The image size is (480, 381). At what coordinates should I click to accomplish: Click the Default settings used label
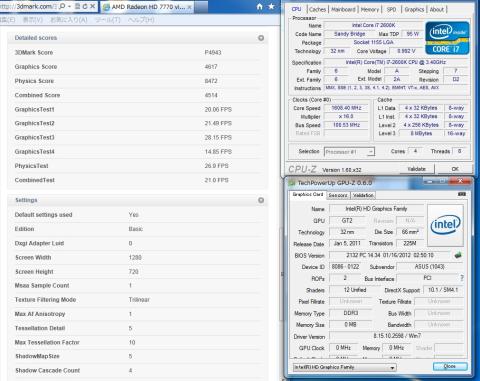click(43, 215)
